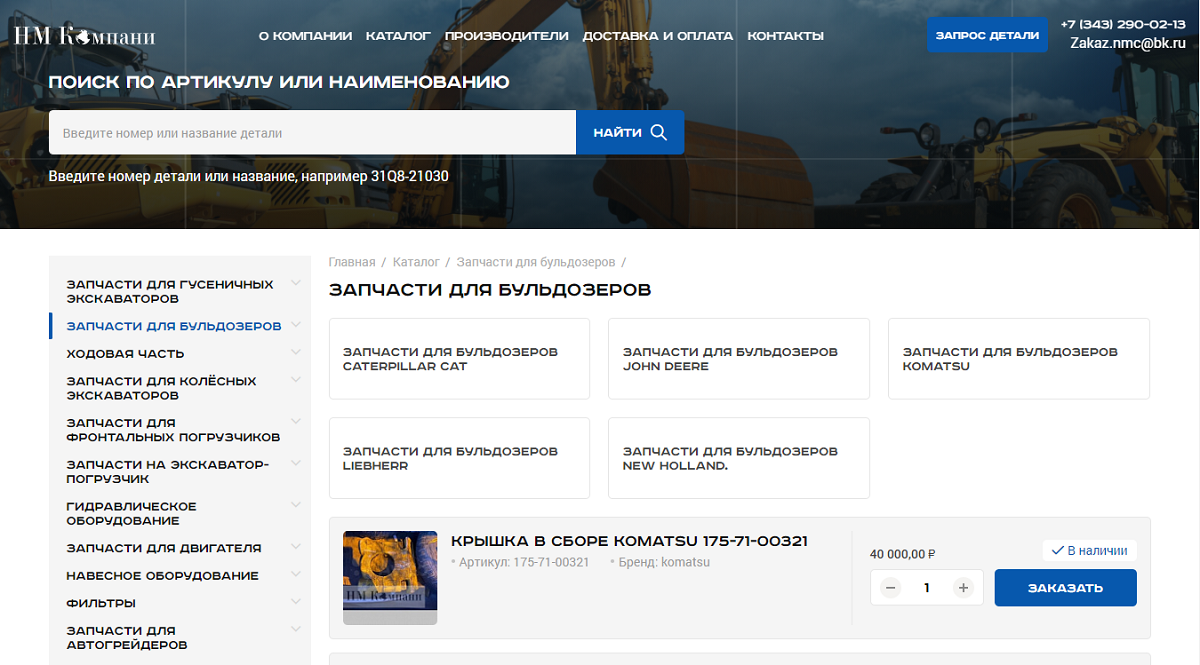1200x665 pixels.
Task: Click the В наличии availability badge
Action: (x=1089, y=550)
